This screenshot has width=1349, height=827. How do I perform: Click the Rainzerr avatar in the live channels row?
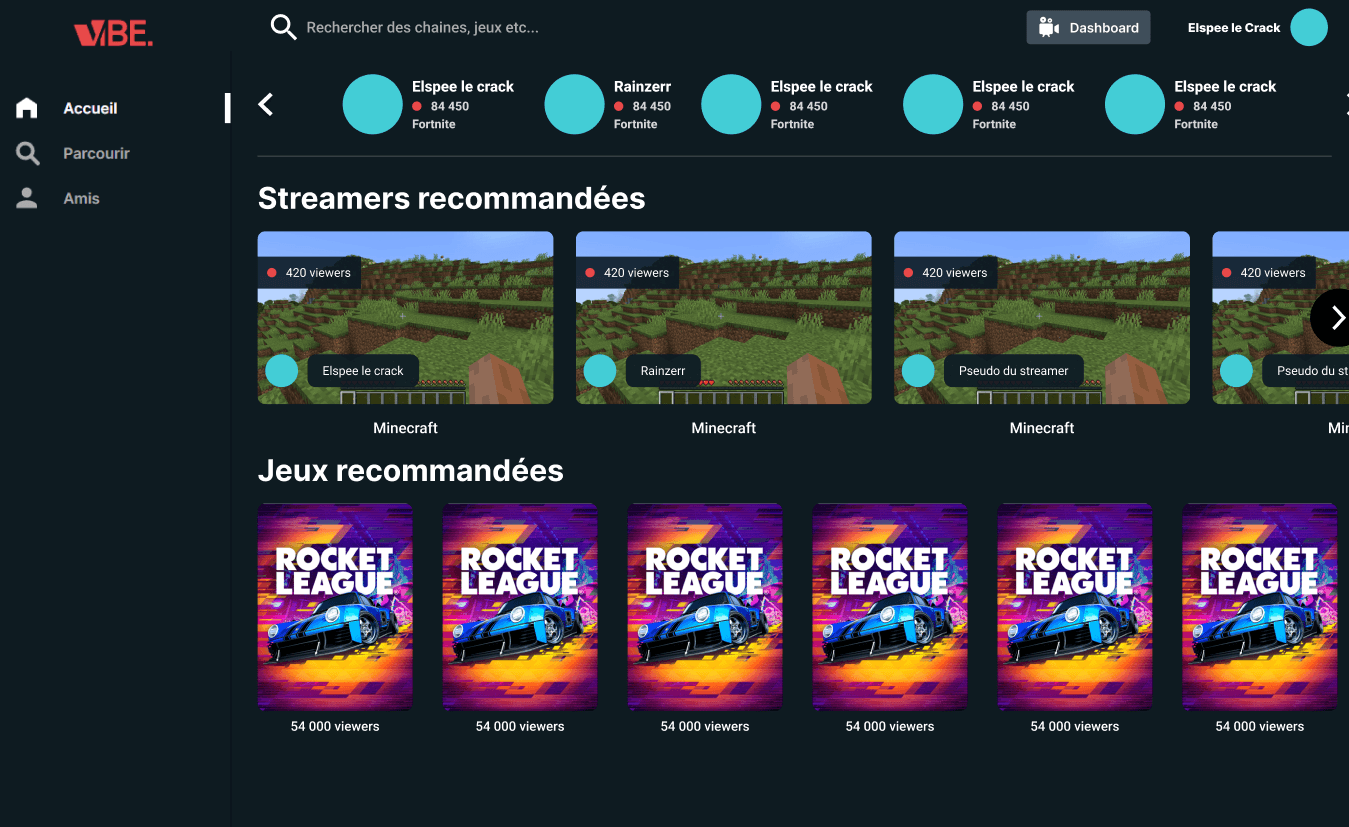click(574, 104)
